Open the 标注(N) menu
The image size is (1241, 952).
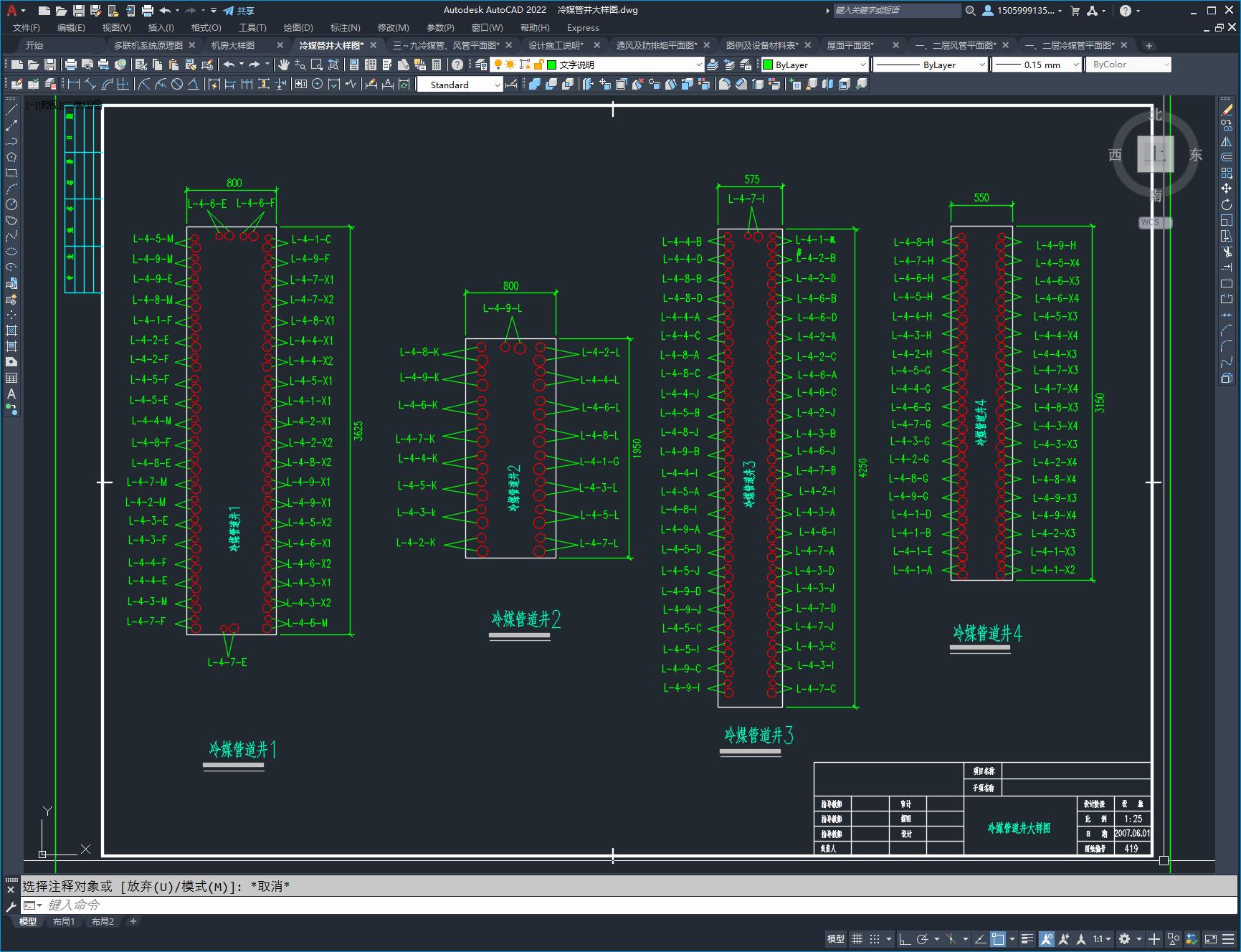click(345, 27)
